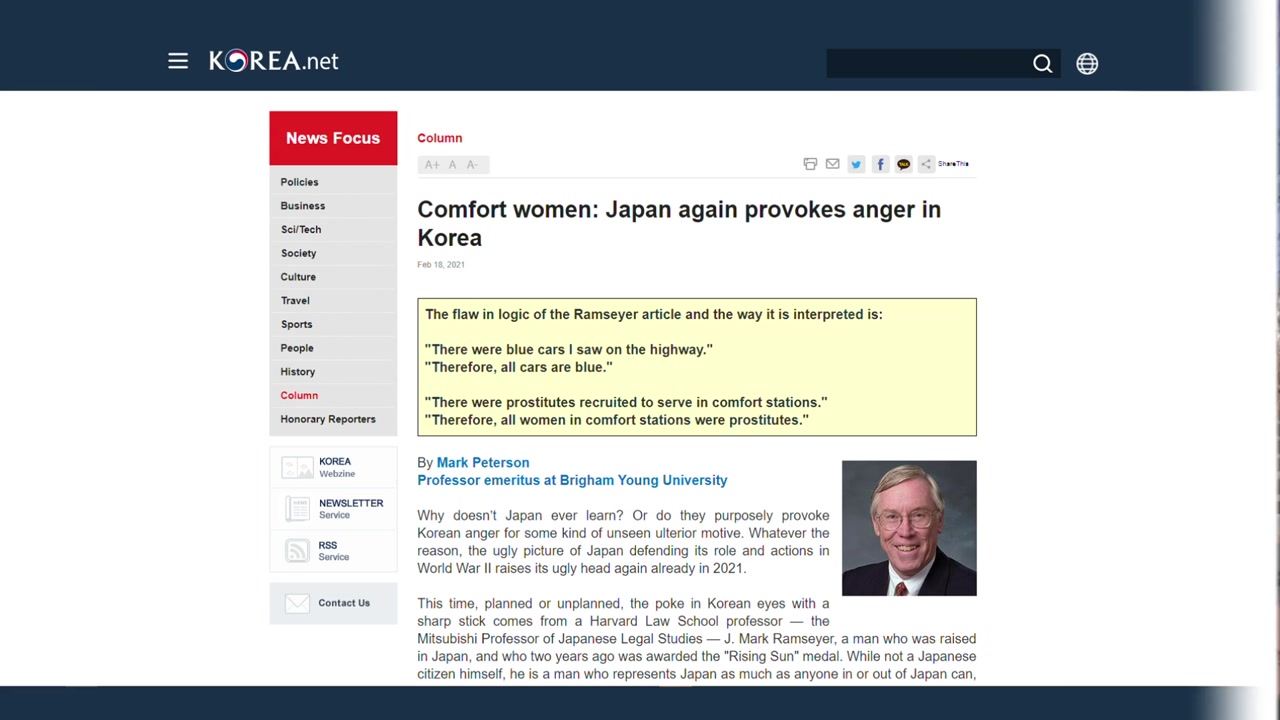
Task: Decrease font size with A-
Action: 472,165
